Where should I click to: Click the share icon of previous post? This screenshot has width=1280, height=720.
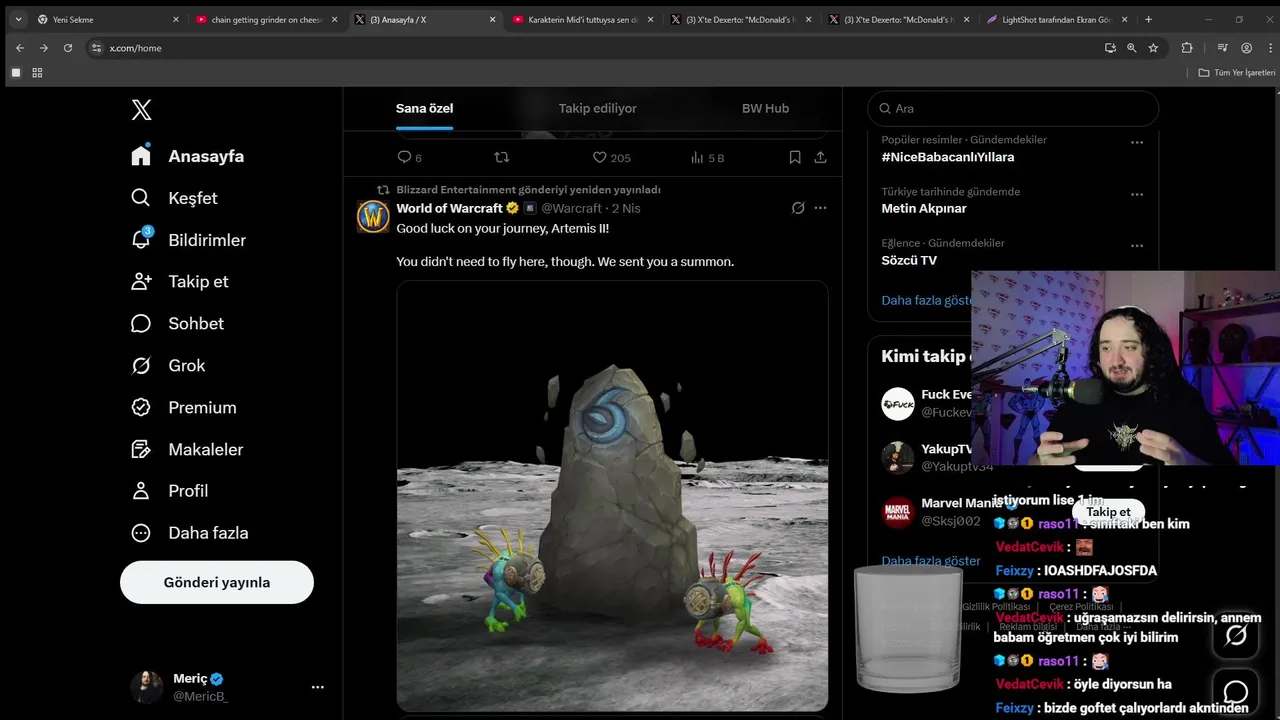pos(821,157)
